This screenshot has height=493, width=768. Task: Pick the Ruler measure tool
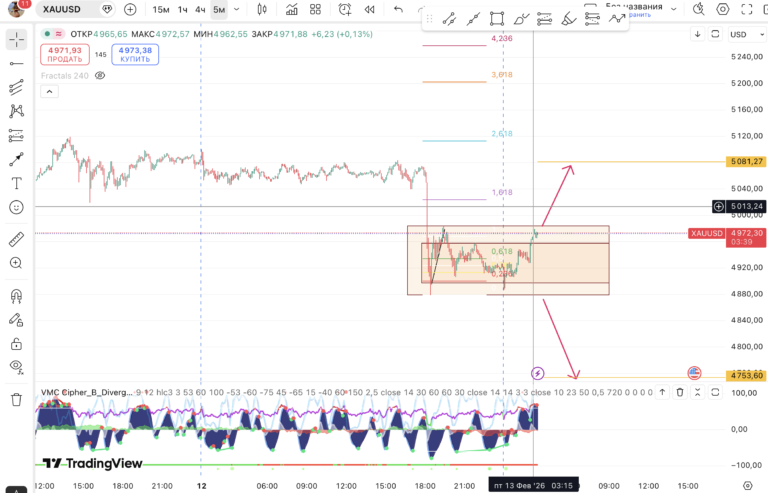click(x=16, y=239)
